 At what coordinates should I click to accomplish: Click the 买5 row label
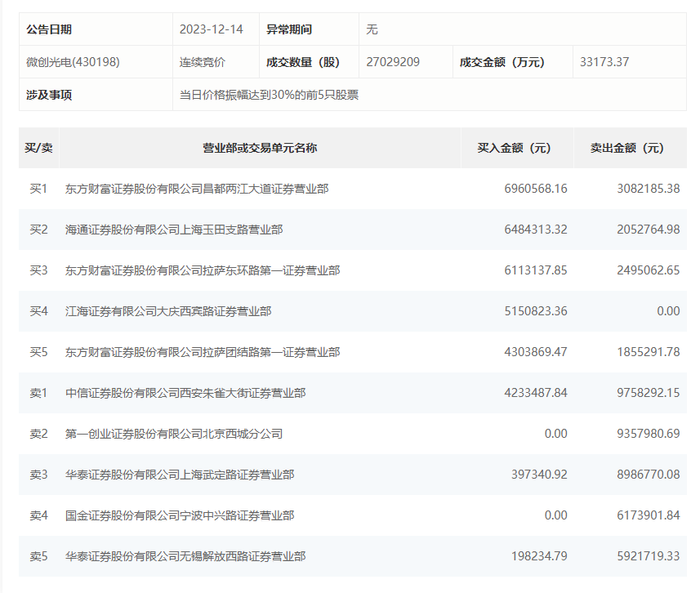tap(38, 352)
